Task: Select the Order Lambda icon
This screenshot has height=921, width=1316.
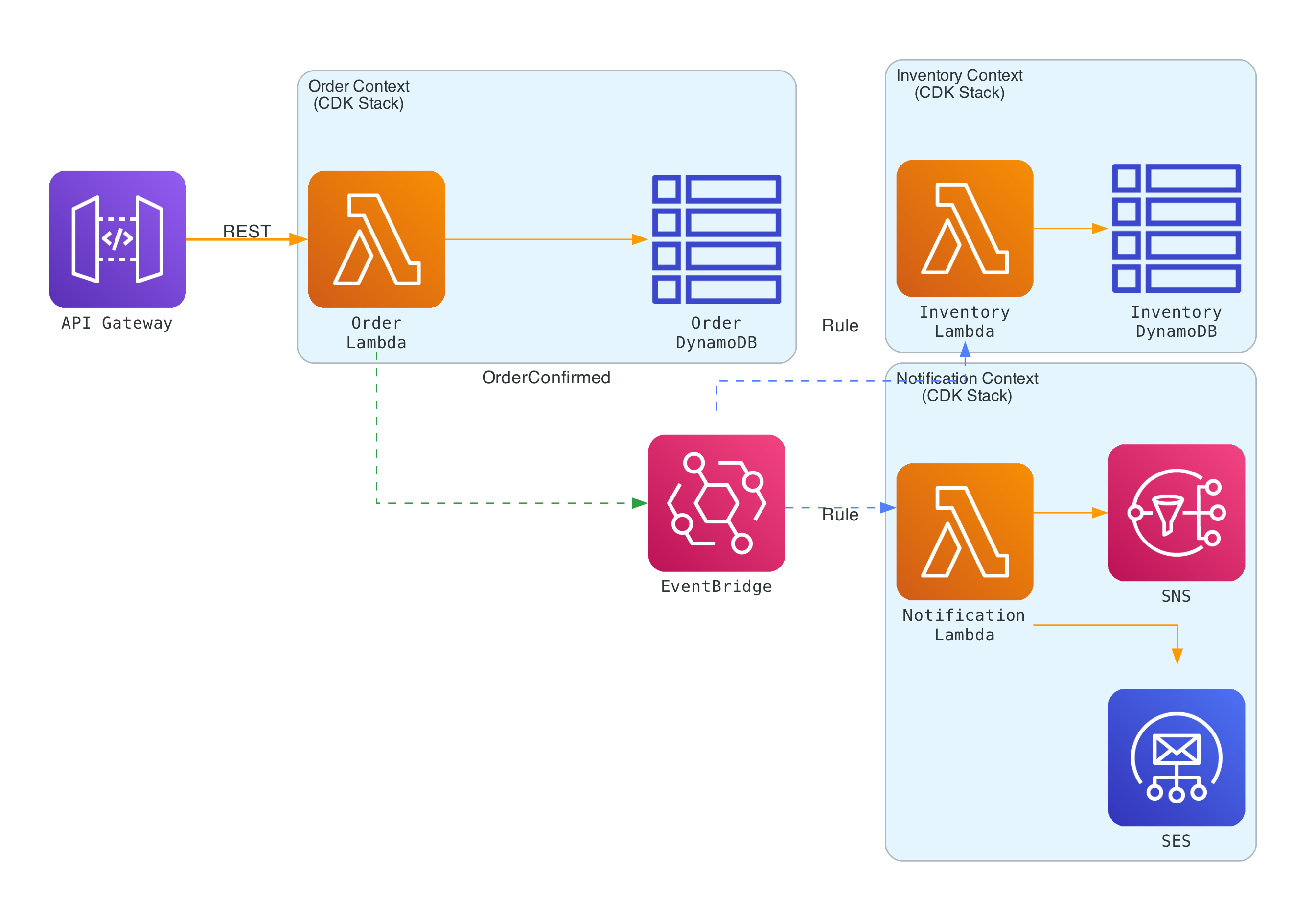Action: coord(376,239)
